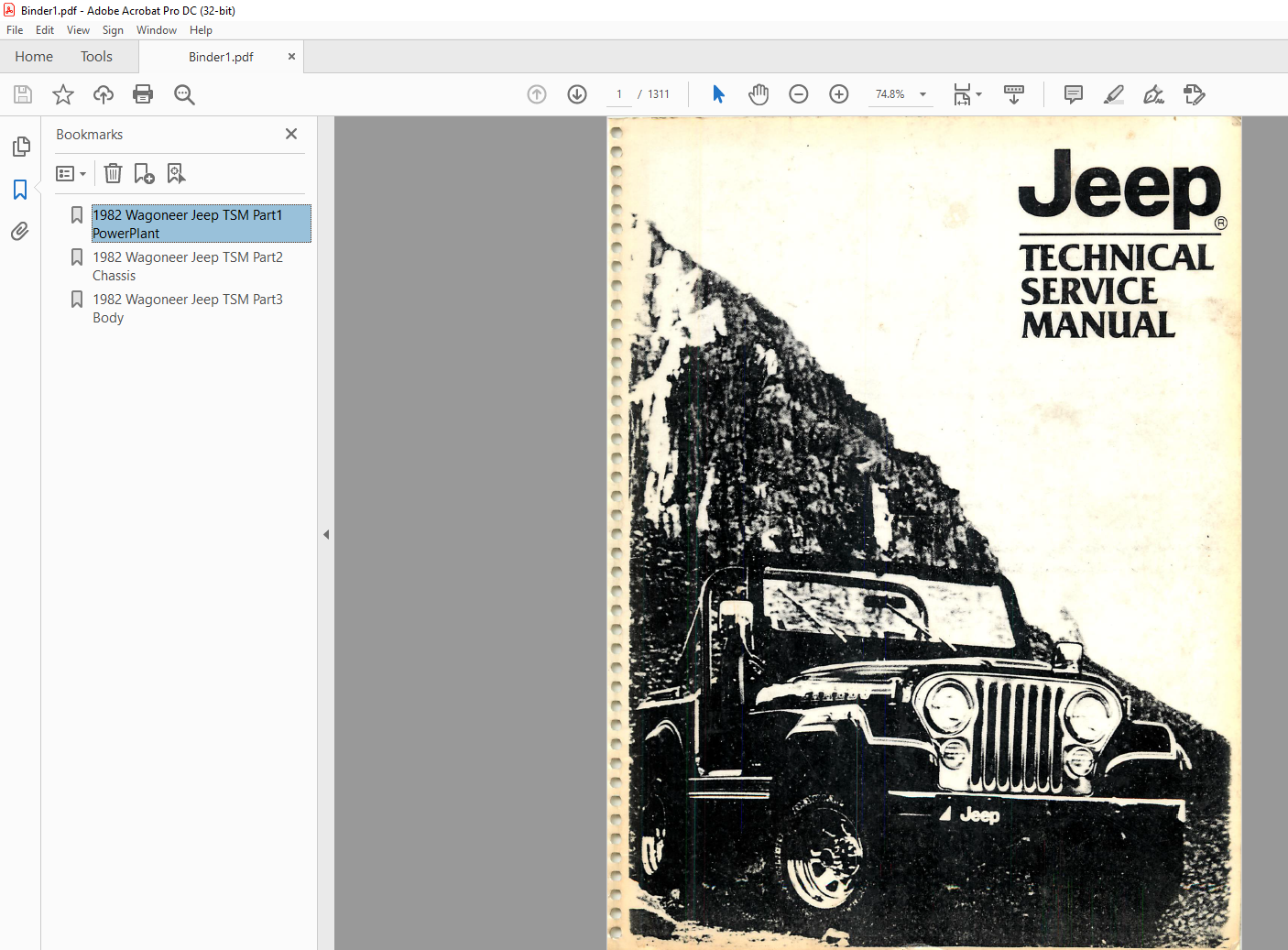Zoom out with minus button
Viewport: 1288px width, 950px height.
(x=799, y=94)
